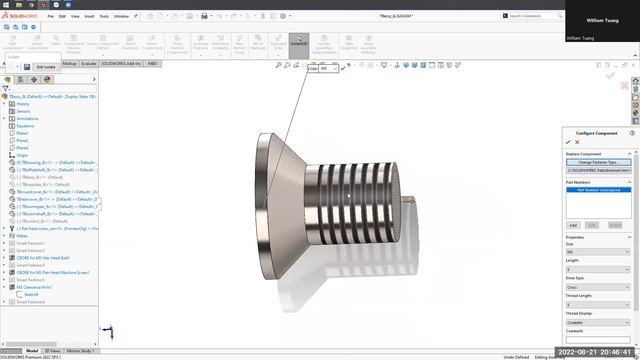
Task: Open the Windows Start menu
Action: pyautogui.click(x=6, y=5)
